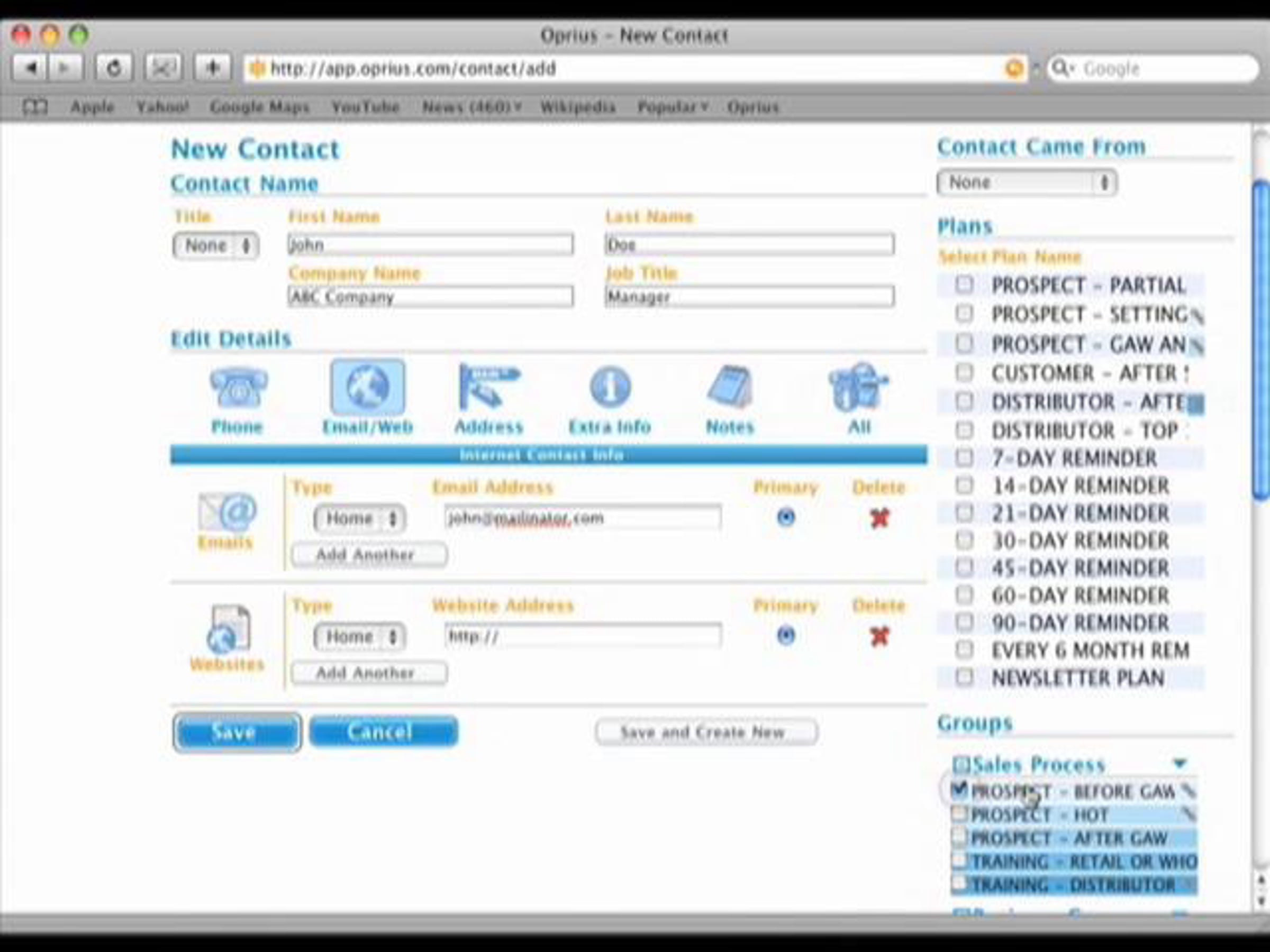Open the Google Maps bookmark

pos(259,107)
